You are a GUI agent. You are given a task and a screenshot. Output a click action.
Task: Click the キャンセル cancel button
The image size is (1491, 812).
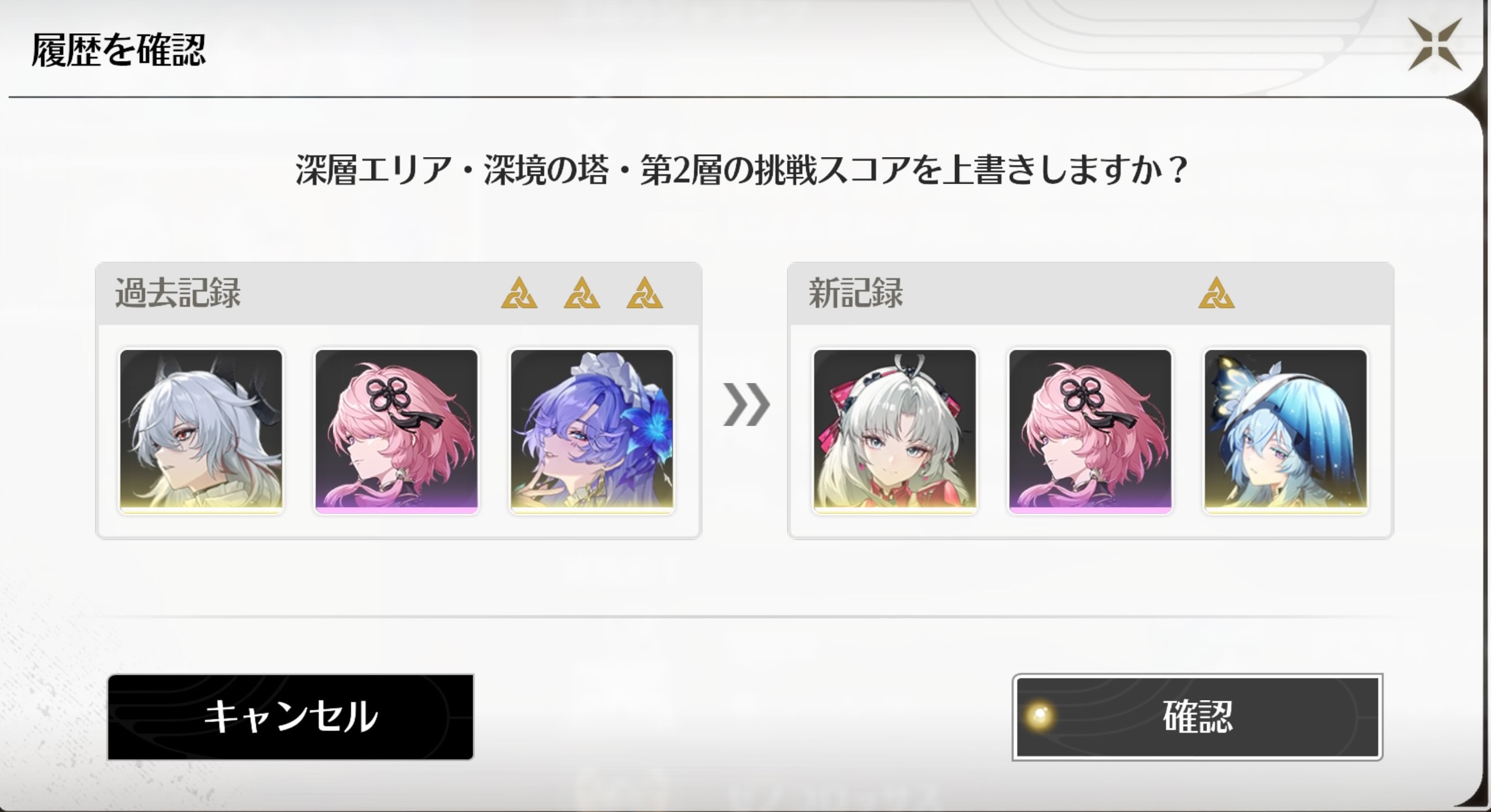pos(290,717)
